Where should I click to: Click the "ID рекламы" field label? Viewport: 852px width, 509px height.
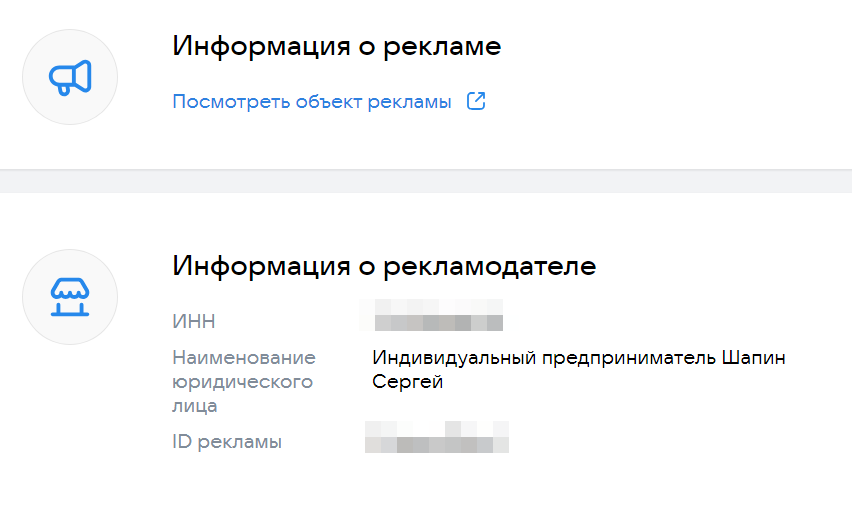point(227,441)
